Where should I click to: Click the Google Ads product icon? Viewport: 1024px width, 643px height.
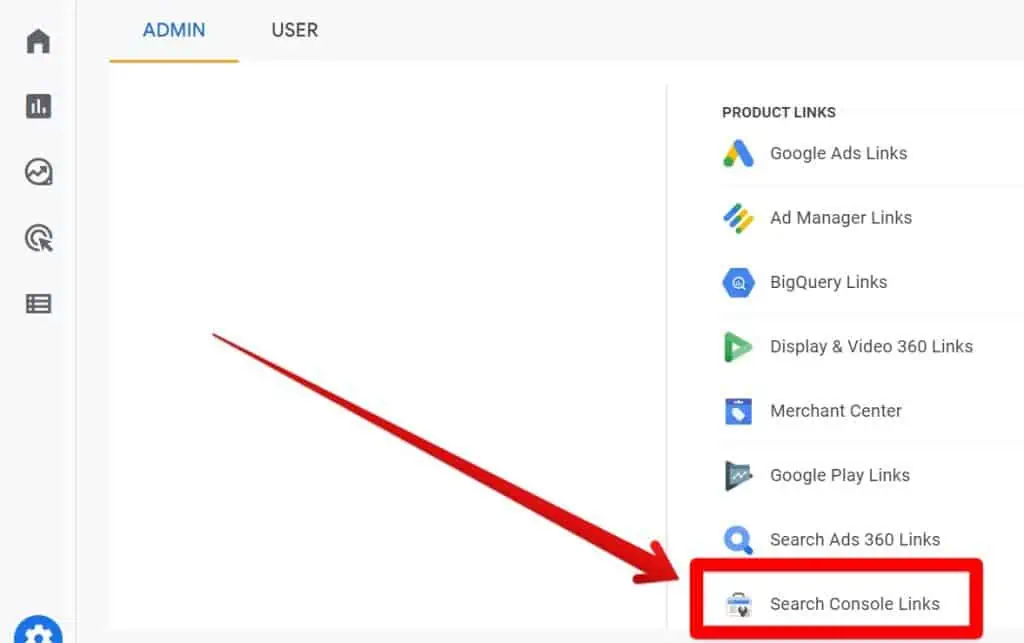[x=738, y=153]
